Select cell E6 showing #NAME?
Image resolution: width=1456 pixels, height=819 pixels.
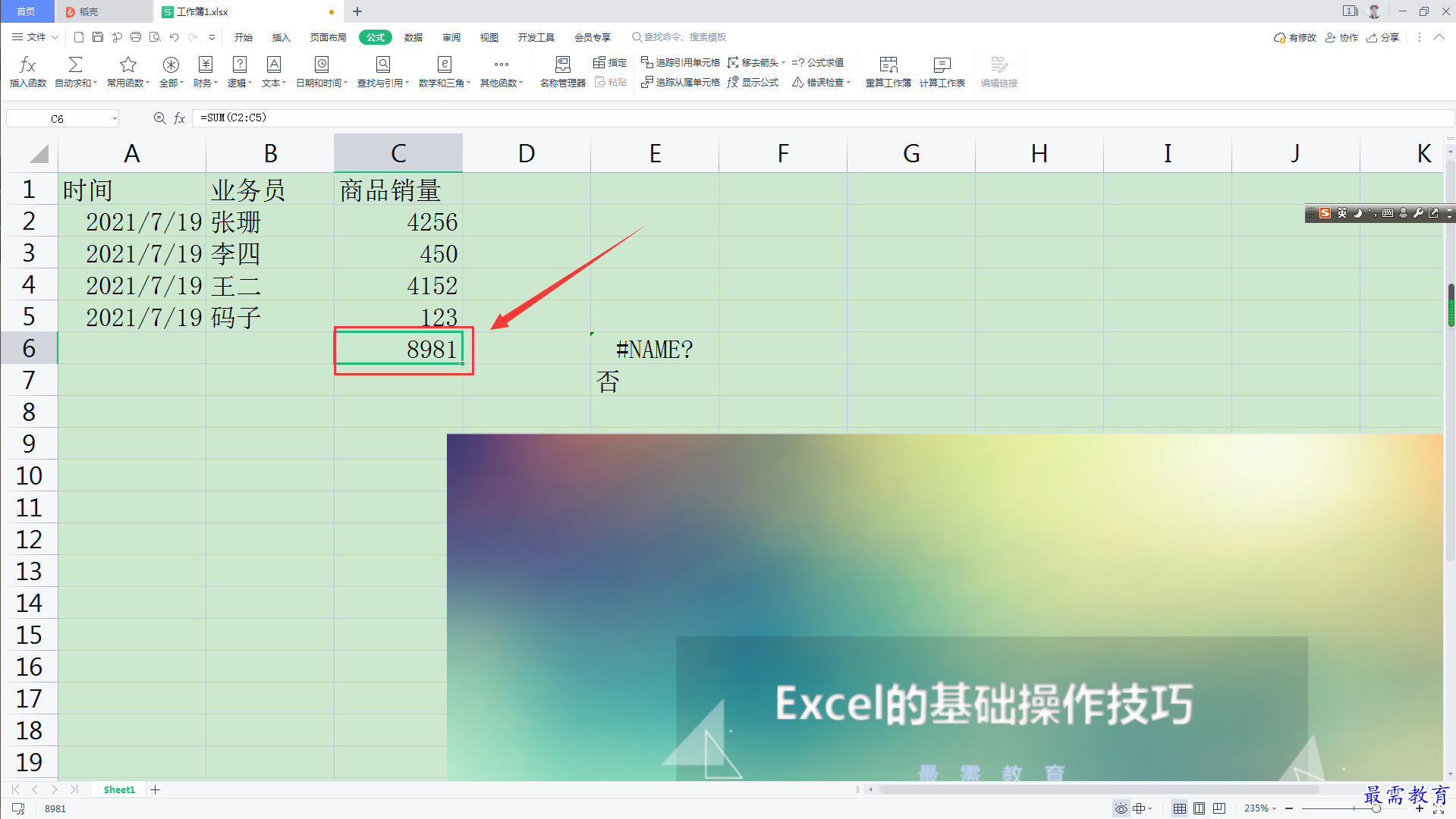[x=655, y=348]
